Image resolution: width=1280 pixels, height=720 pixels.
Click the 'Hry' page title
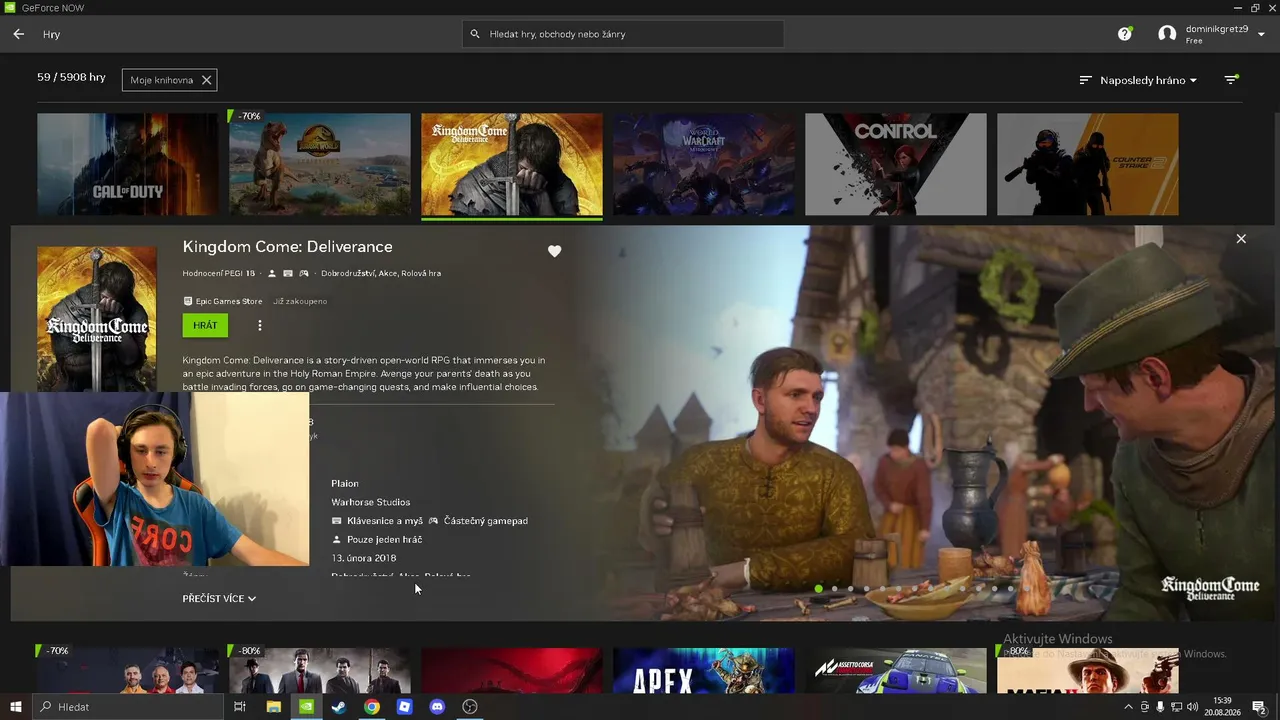click(52, 34)
